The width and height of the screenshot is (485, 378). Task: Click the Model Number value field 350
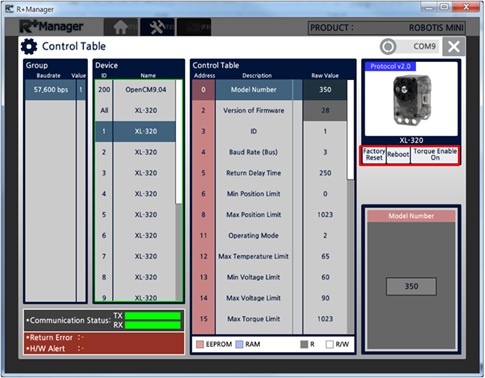tap(411, 286)
